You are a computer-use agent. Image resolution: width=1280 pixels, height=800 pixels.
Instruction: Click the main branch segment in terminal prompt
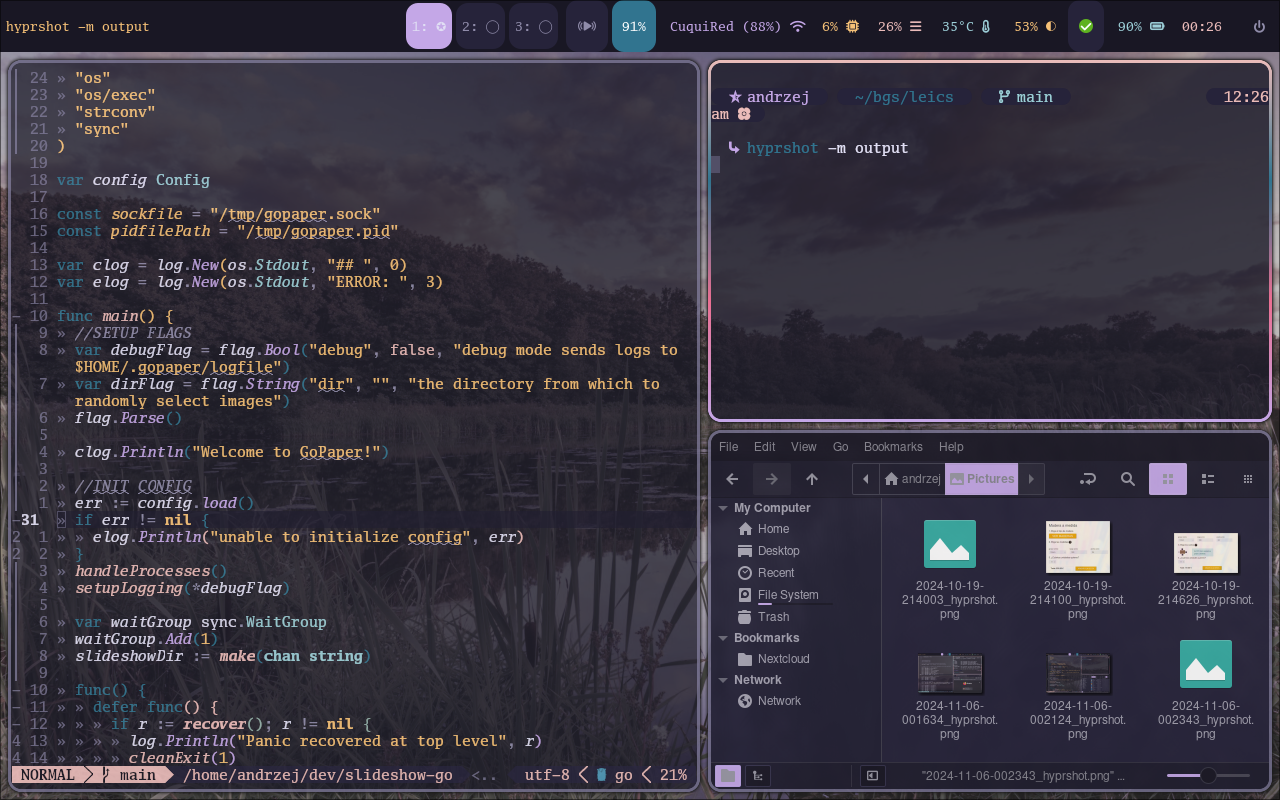pyautogui.click(x=1025, y=97)
